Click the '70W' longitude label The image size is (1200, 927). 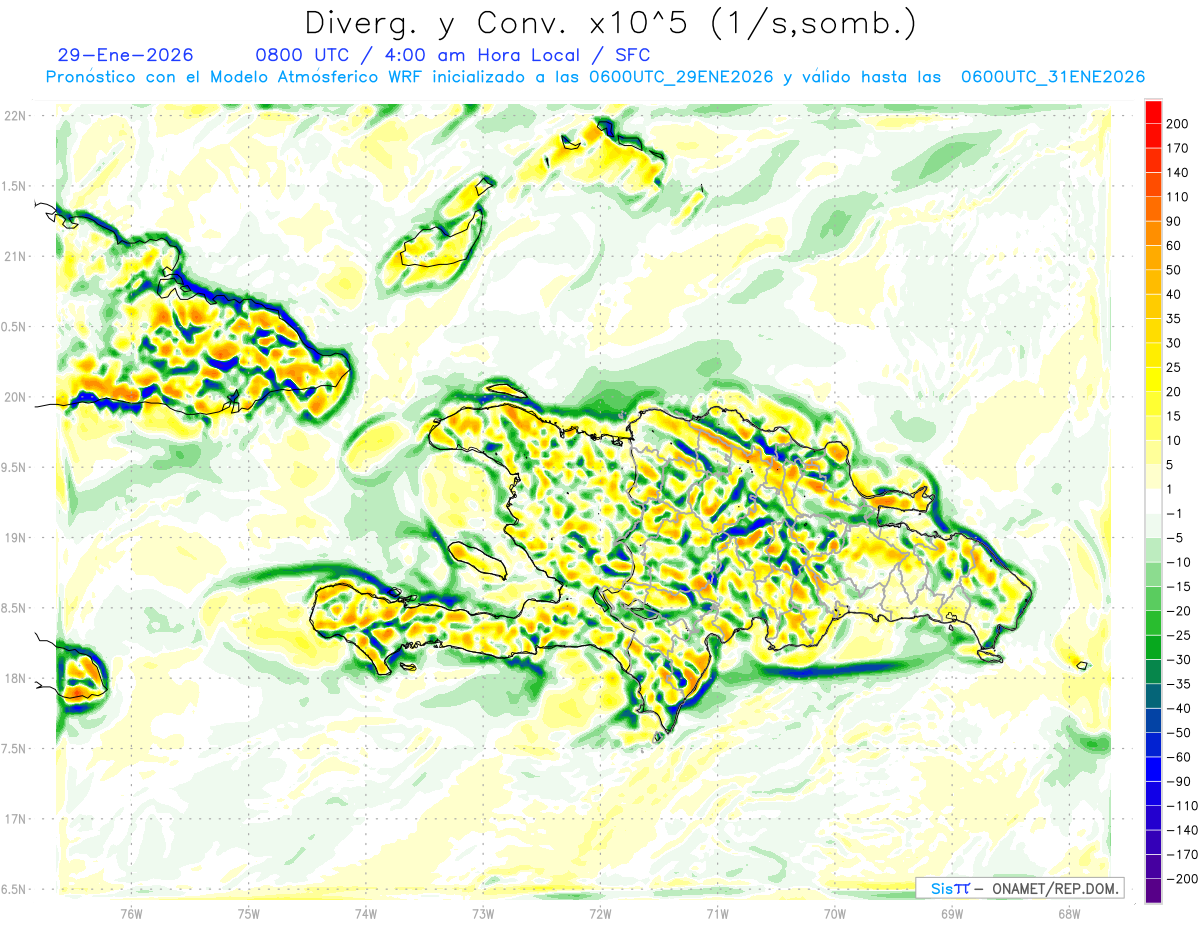tap(834, 914)
